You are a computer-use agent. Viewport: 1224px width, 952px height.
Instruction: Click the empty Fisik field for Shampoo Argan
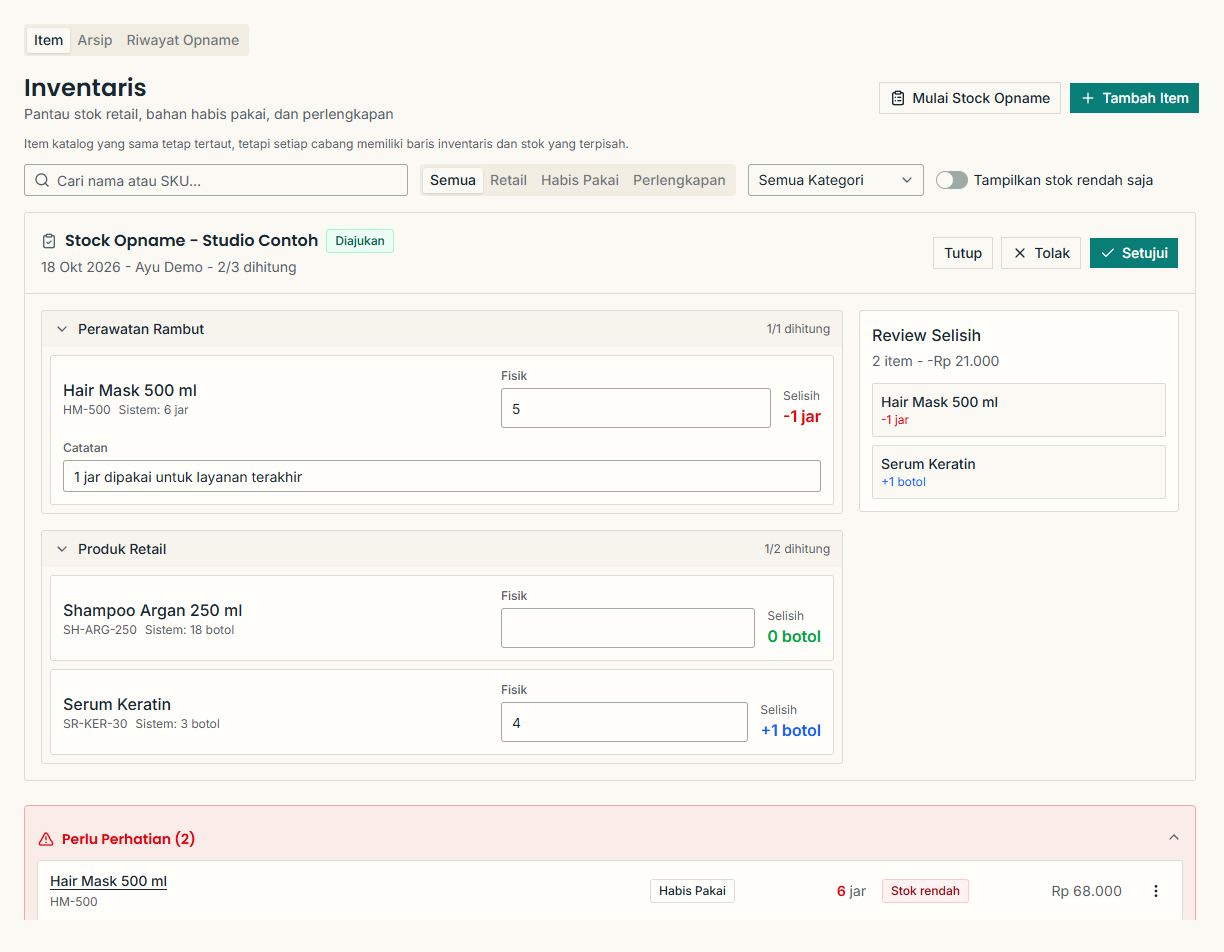pos(628,628)
